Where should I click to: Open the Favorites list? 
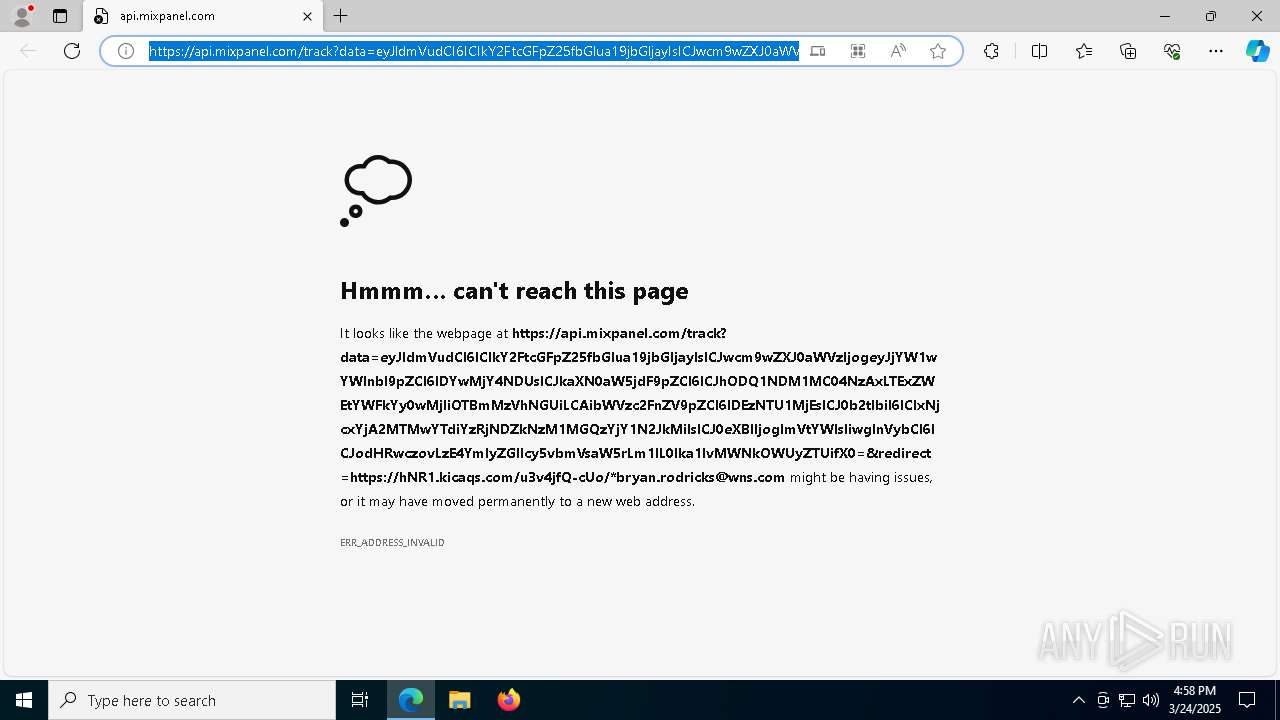pos(1084,51)
